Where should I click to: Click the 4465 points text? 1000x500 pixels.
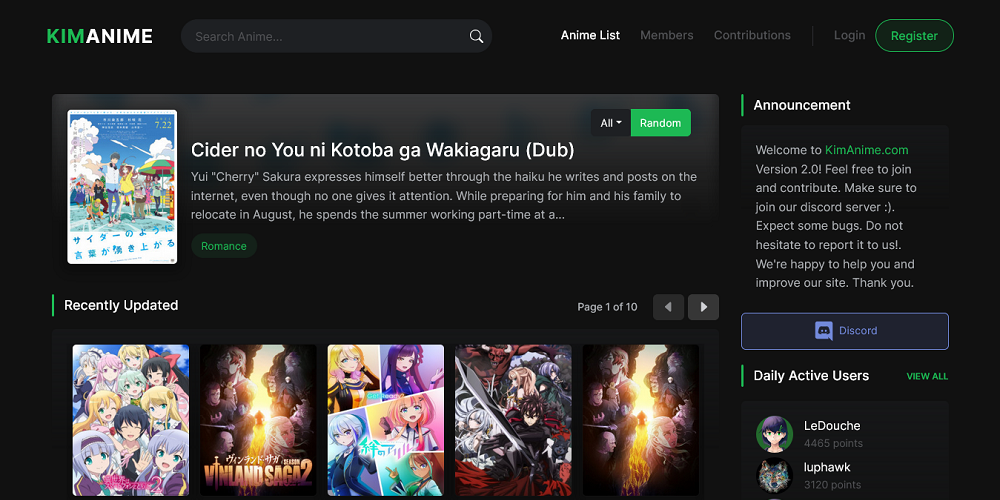tap(833, 443)
